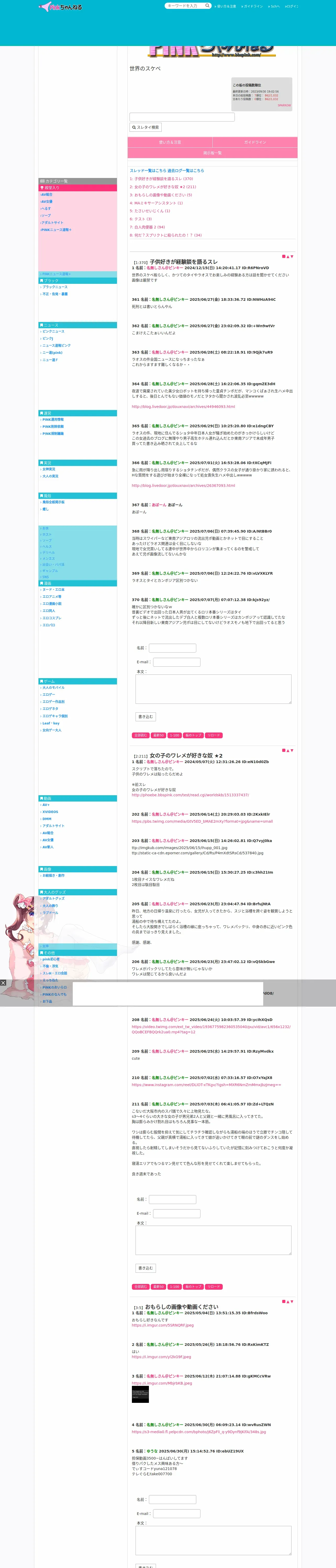This screenshot has width=336, height=1568.
Task: Open the PINK運用情報 sidebar link
Action: pyautogui.click(x=53, y=419)
